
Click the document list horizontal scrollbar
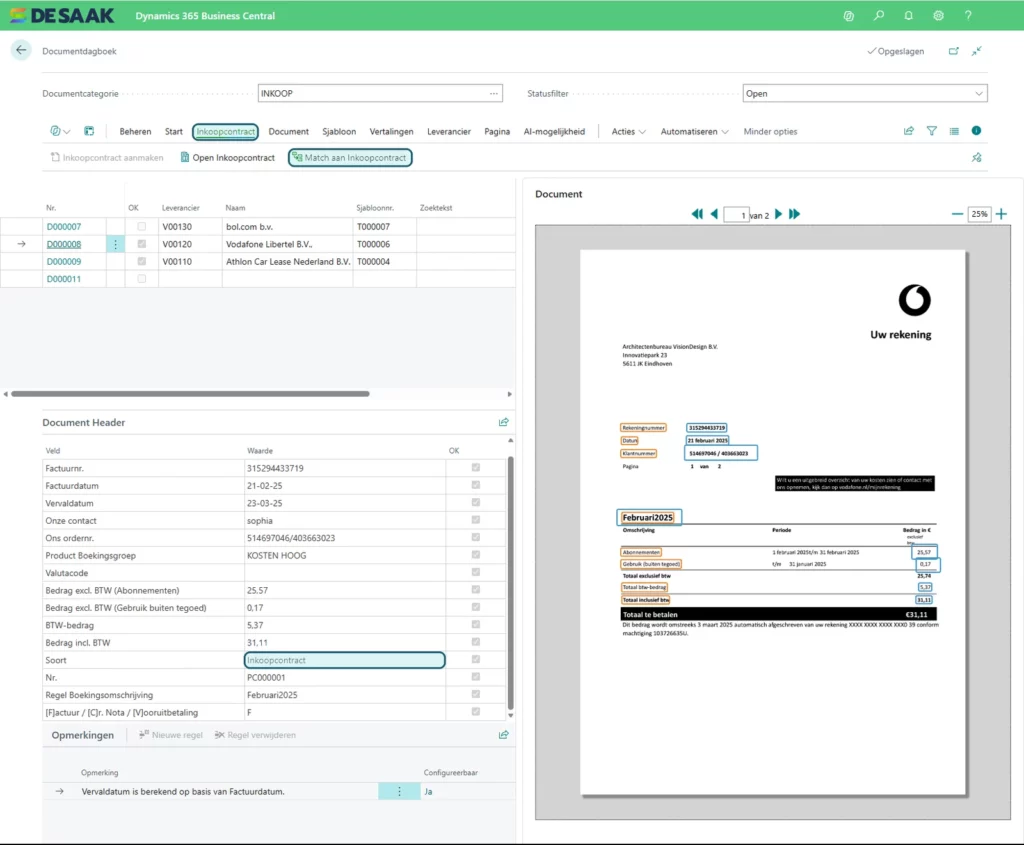190,394
